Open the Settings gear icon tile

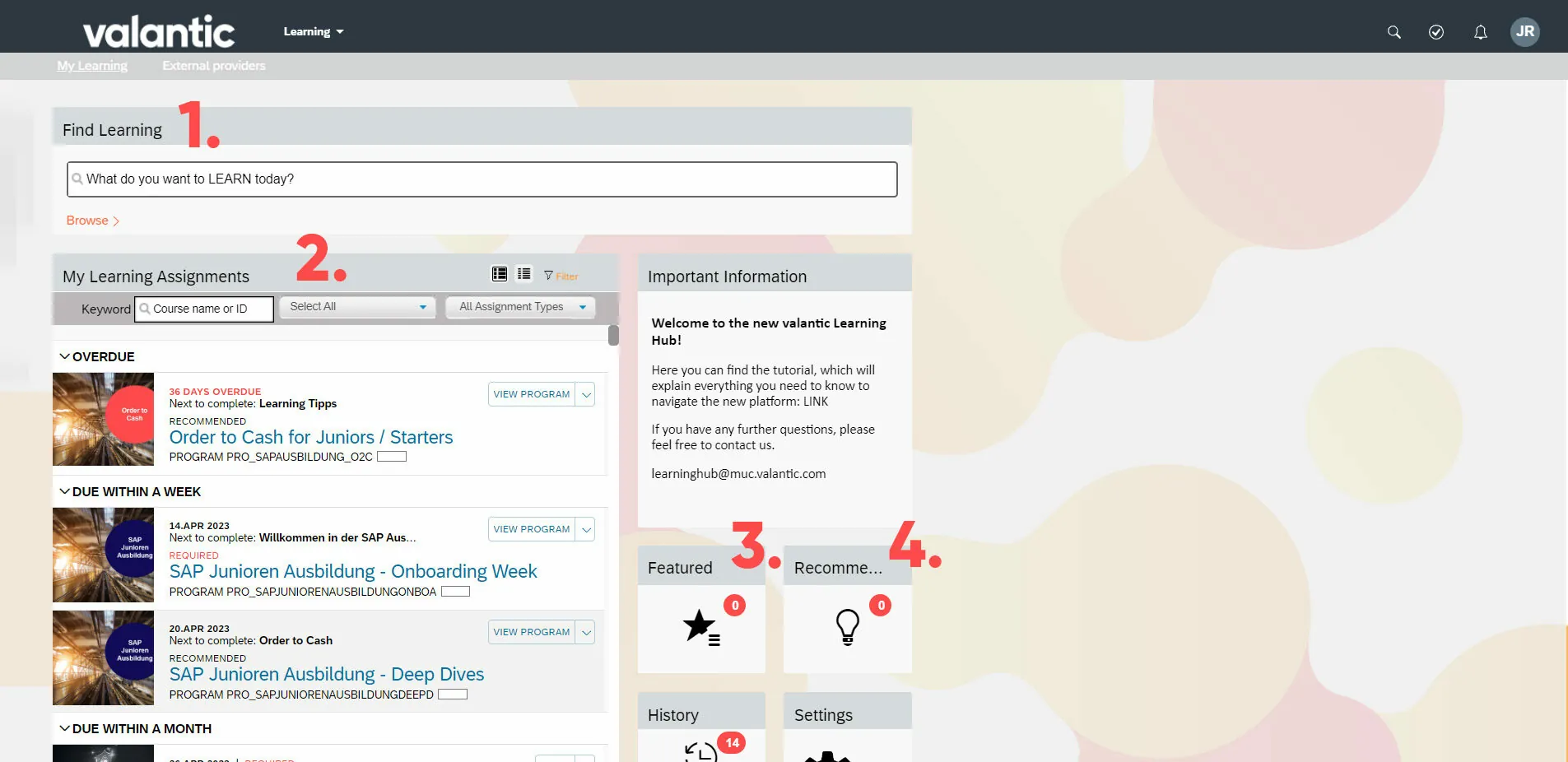[827, 756]
